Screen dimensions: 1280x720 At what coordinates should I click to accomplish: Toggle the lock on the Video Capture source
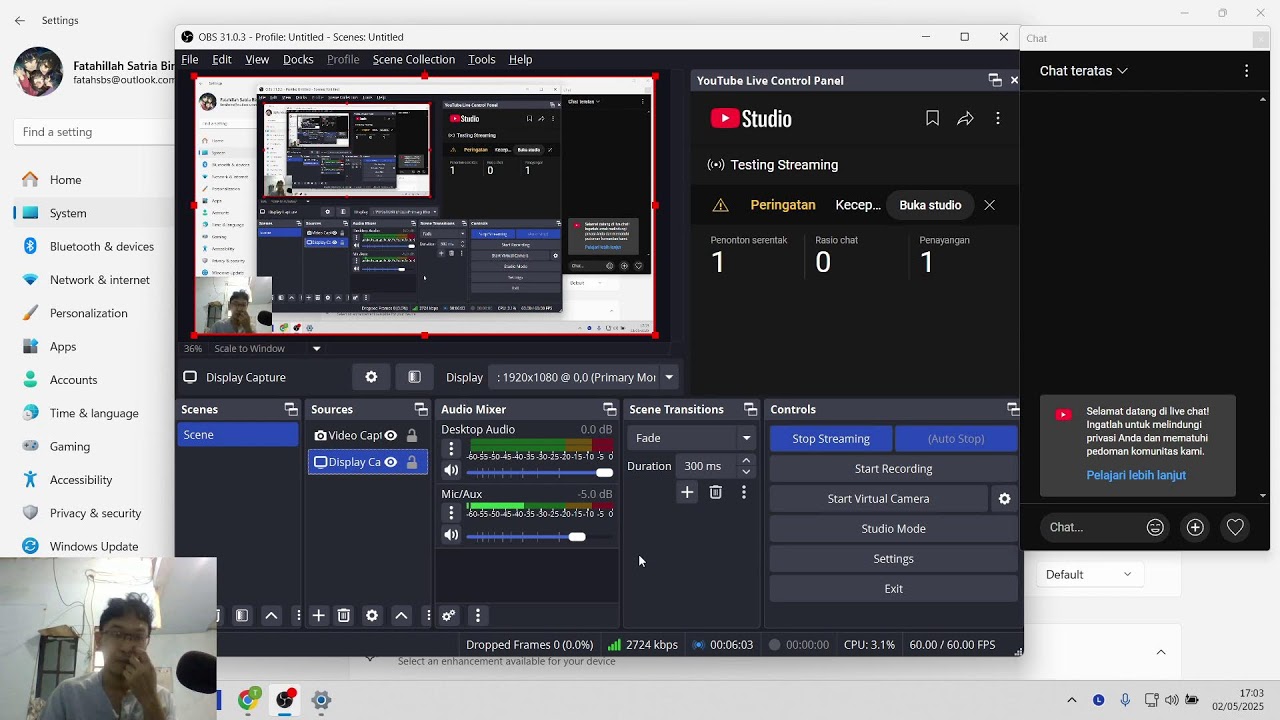[x=412, y=435]
